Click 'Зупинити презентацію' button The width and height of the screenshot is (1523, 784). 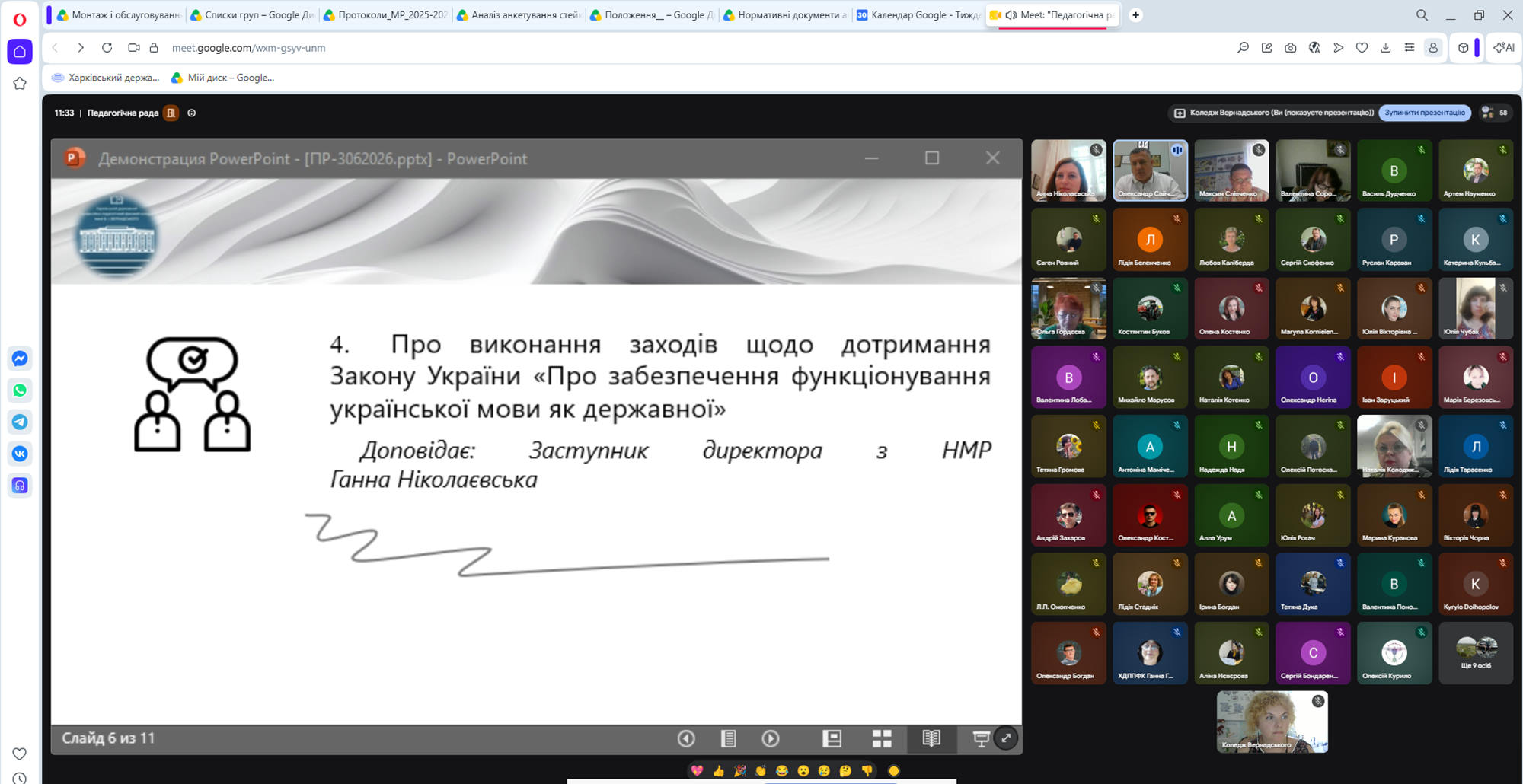pos(1425,113)
